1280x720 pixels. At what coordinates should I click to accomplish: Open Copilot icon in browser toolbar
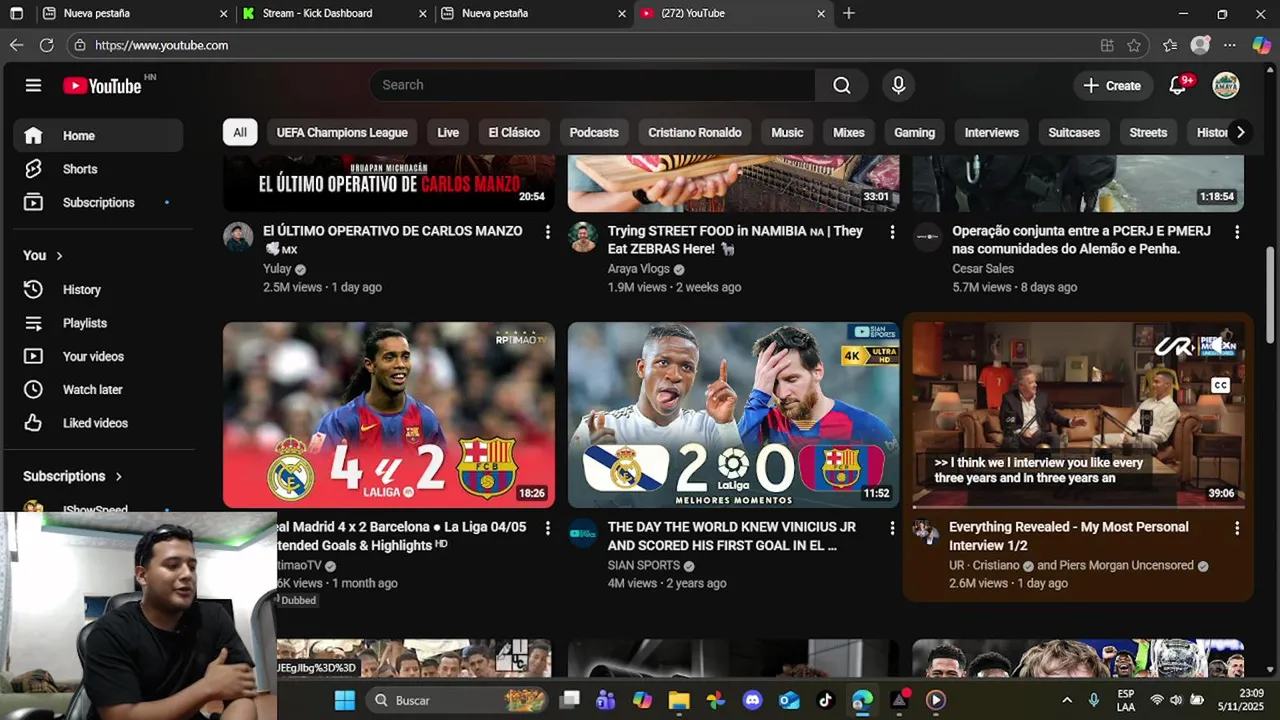point(1261,45)
